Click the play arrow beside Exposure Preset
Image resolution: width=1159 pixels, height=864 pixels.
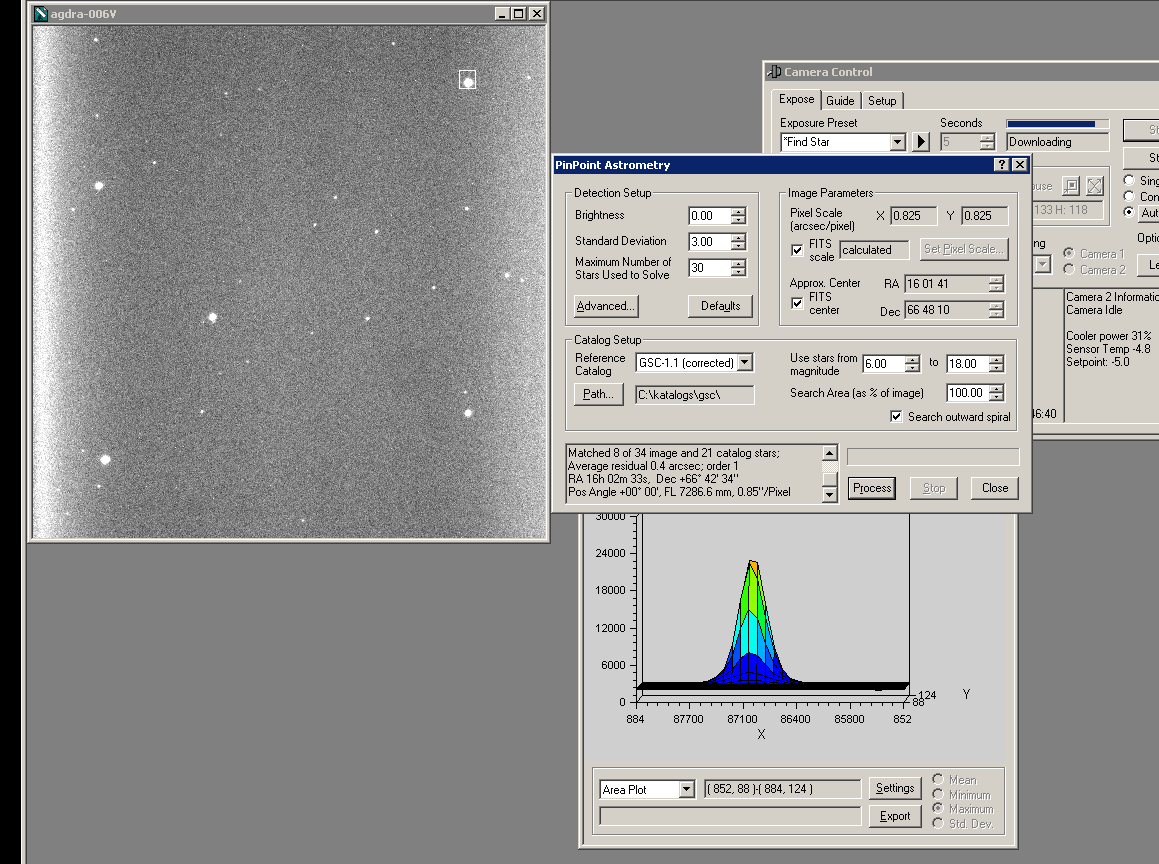coord(921,142)
